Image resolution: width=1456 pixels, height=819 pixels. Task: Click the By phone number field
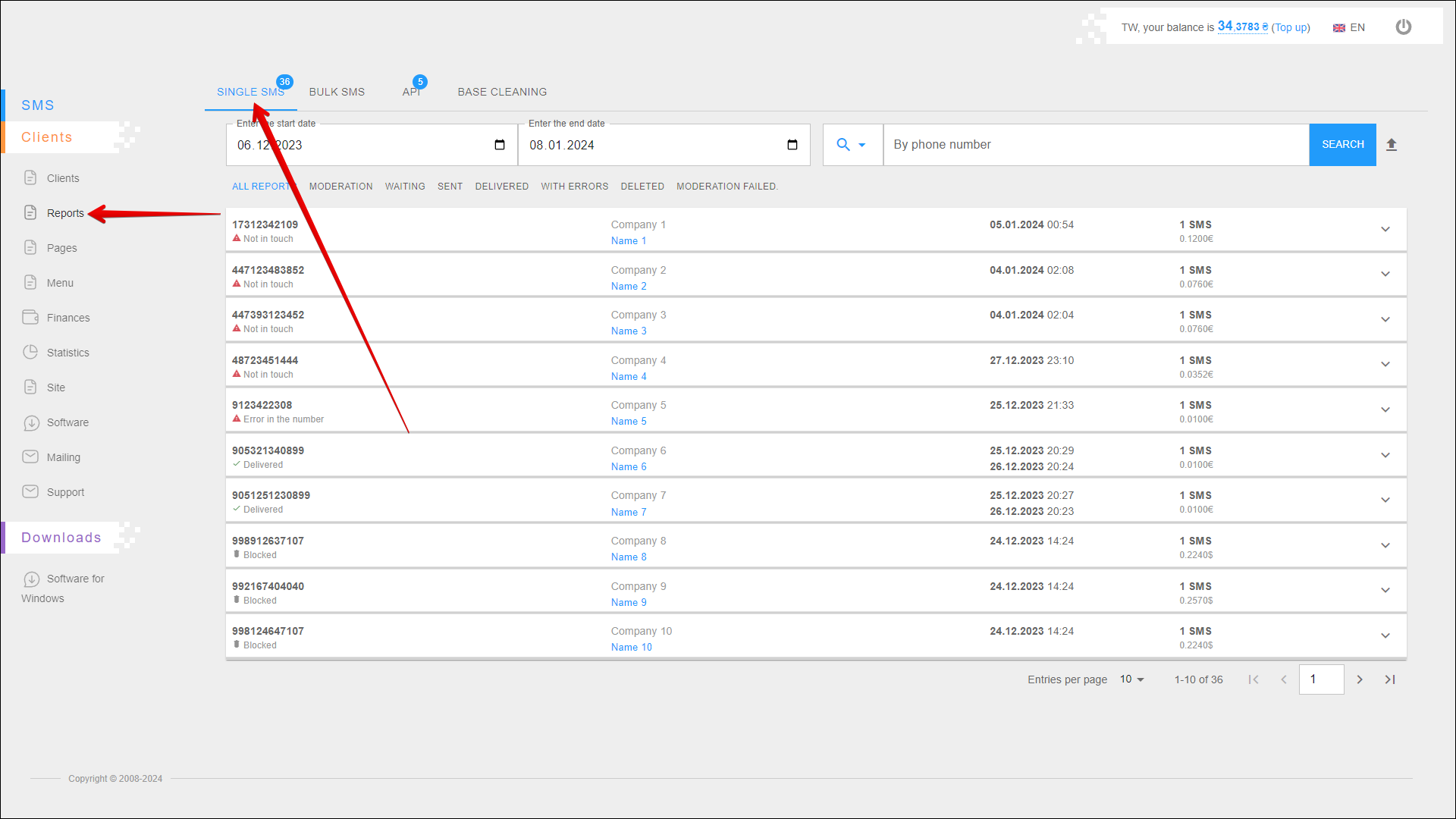pyautogui.click(x=1095, y=145)
